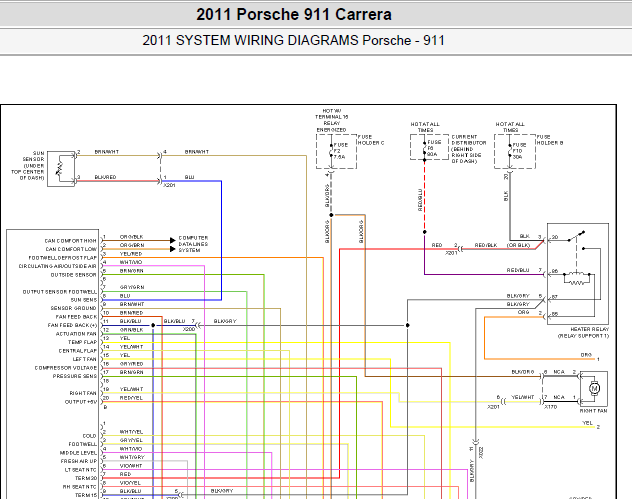Click the heater relay coil resistor symbol

(x=576, y=283)
